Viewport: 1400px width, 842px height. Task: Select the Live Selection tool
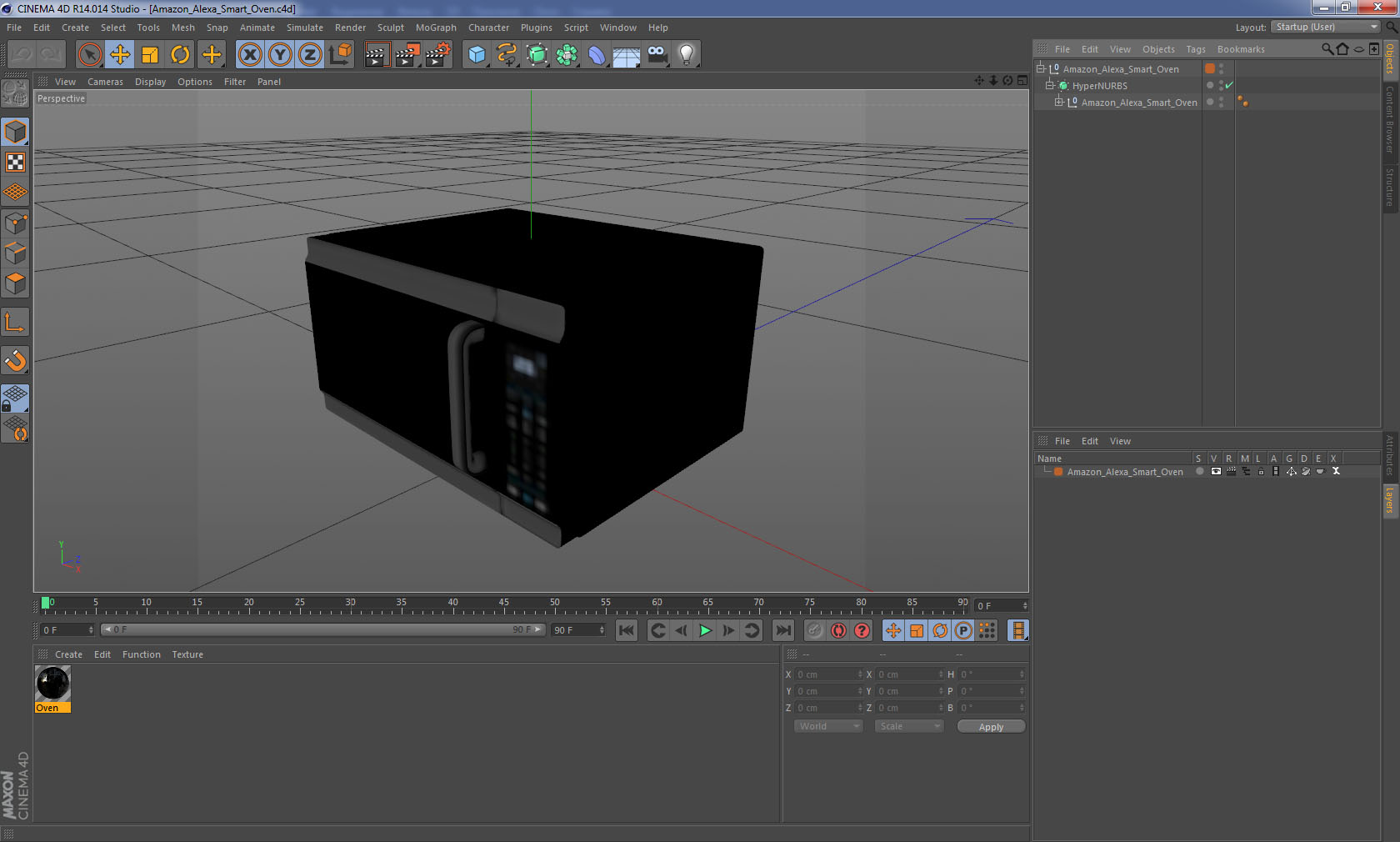(90, 55)
